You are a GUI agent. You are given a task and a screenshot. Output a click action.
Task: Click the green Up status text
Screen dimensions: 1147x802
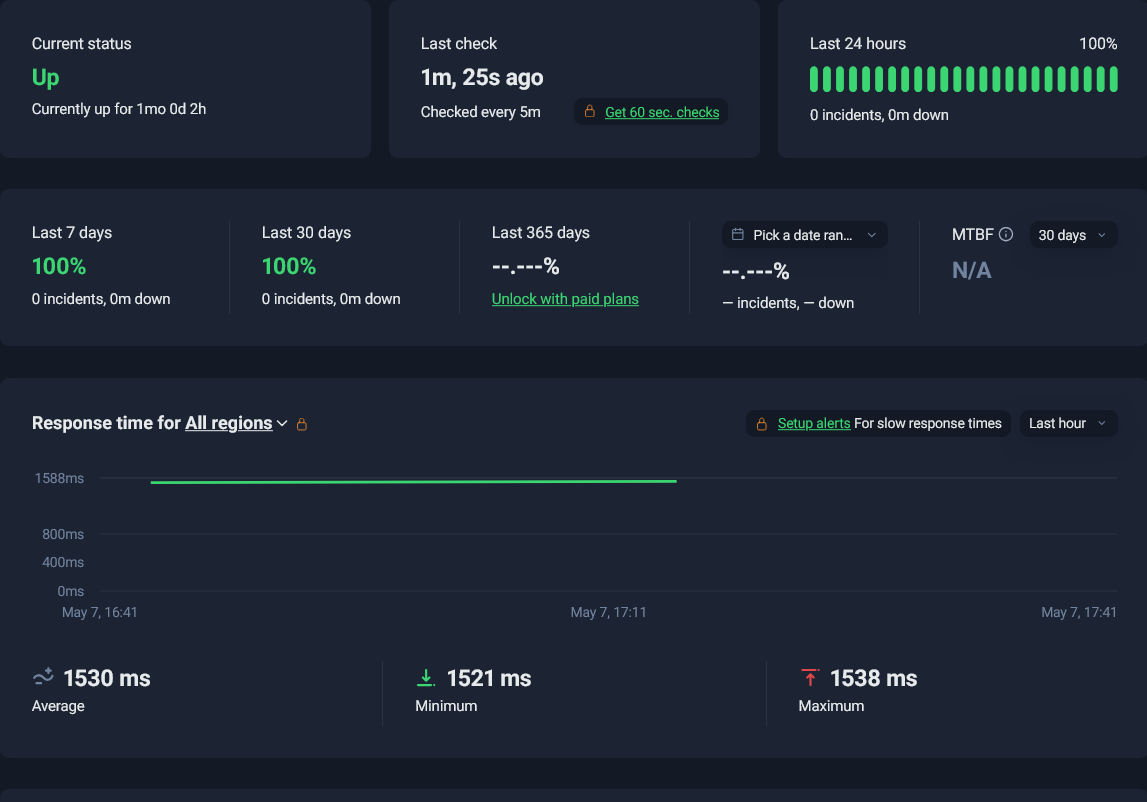[45, 78]
